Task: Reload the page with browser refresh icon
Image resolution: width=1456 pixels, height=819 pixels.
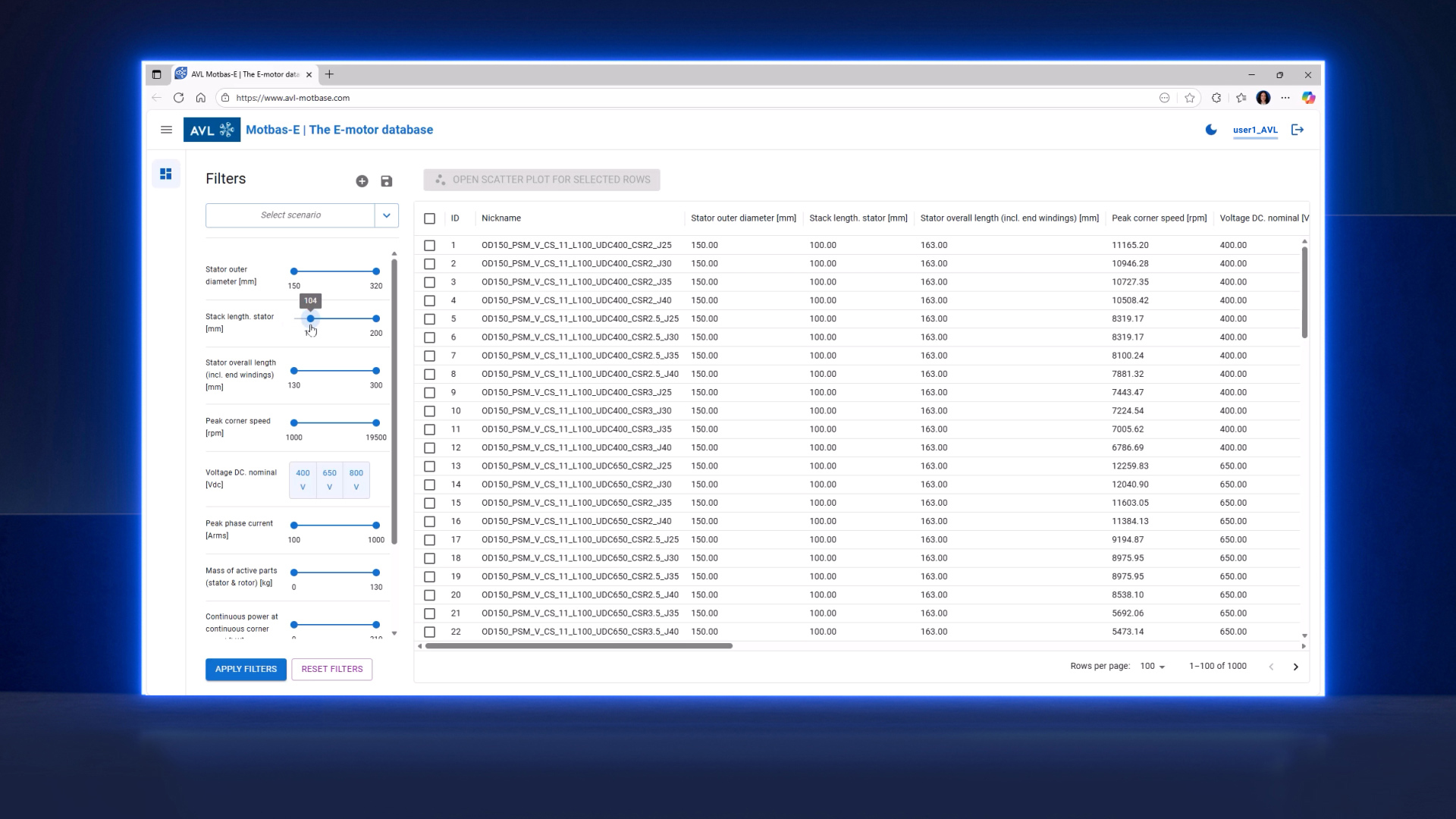Action: [178, 98]
